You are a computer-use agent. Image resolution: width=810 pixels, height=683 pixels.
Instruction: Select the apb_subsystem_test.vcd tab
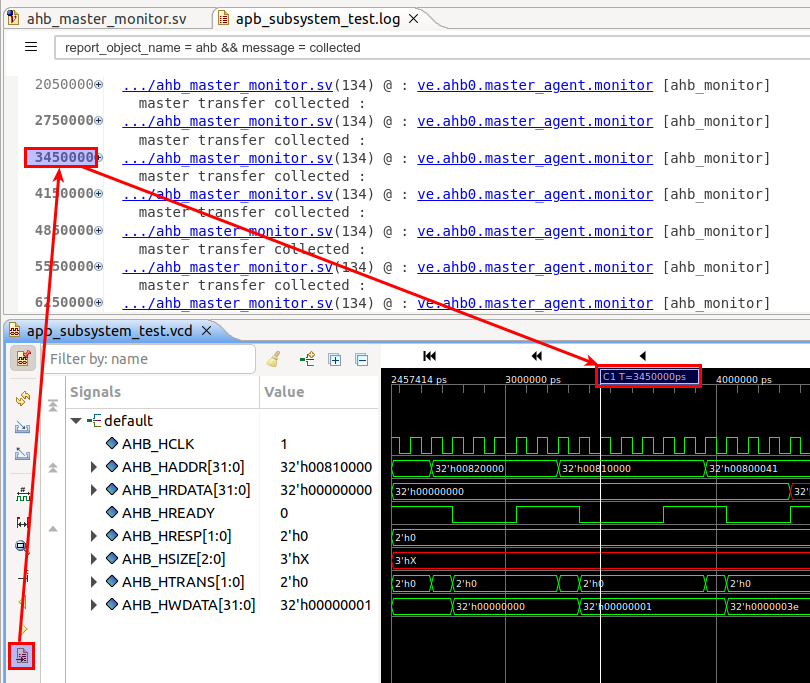(110, 330)
